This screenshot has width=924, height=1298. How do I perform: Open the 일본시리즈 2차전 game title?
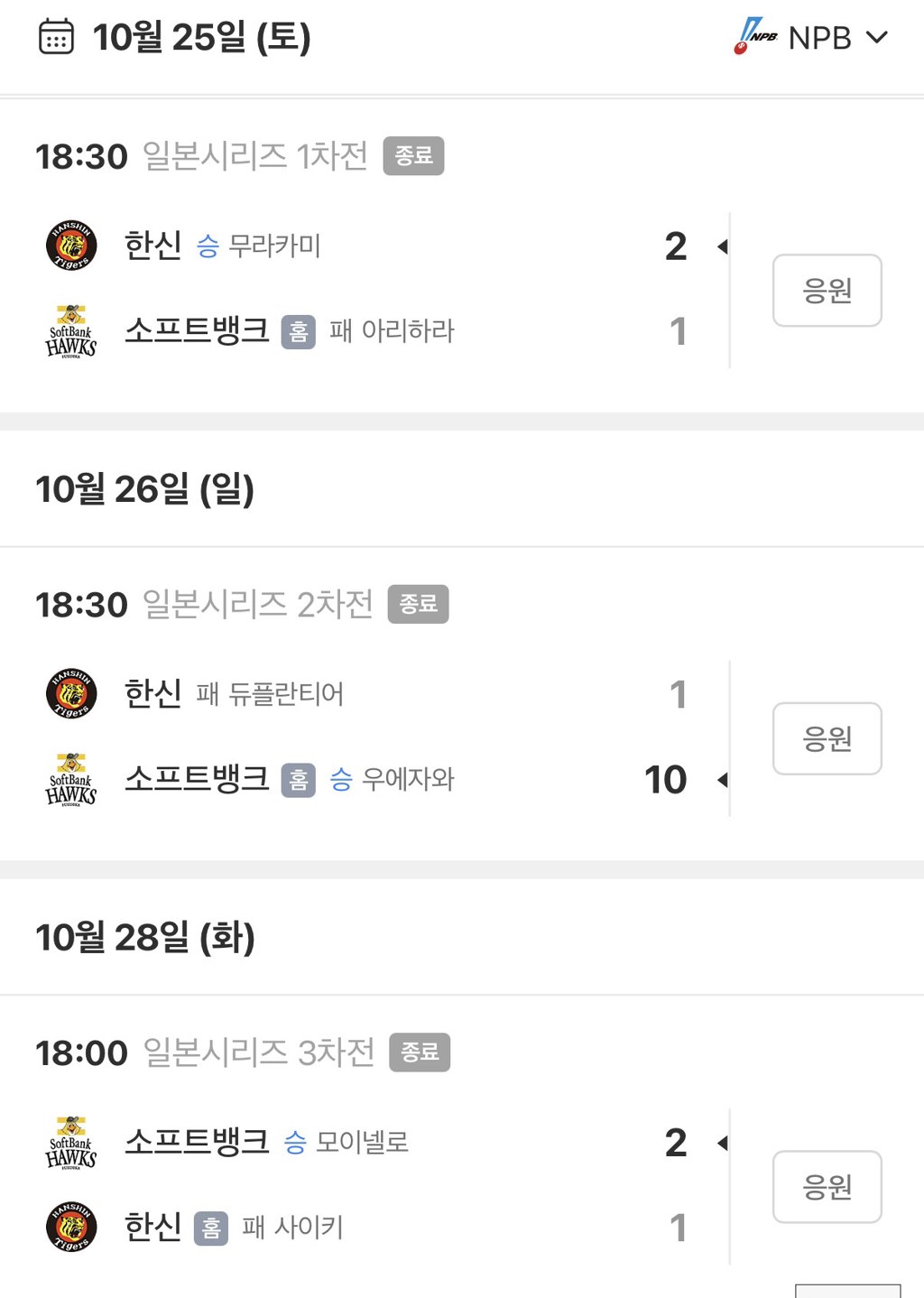pos(258,605)
